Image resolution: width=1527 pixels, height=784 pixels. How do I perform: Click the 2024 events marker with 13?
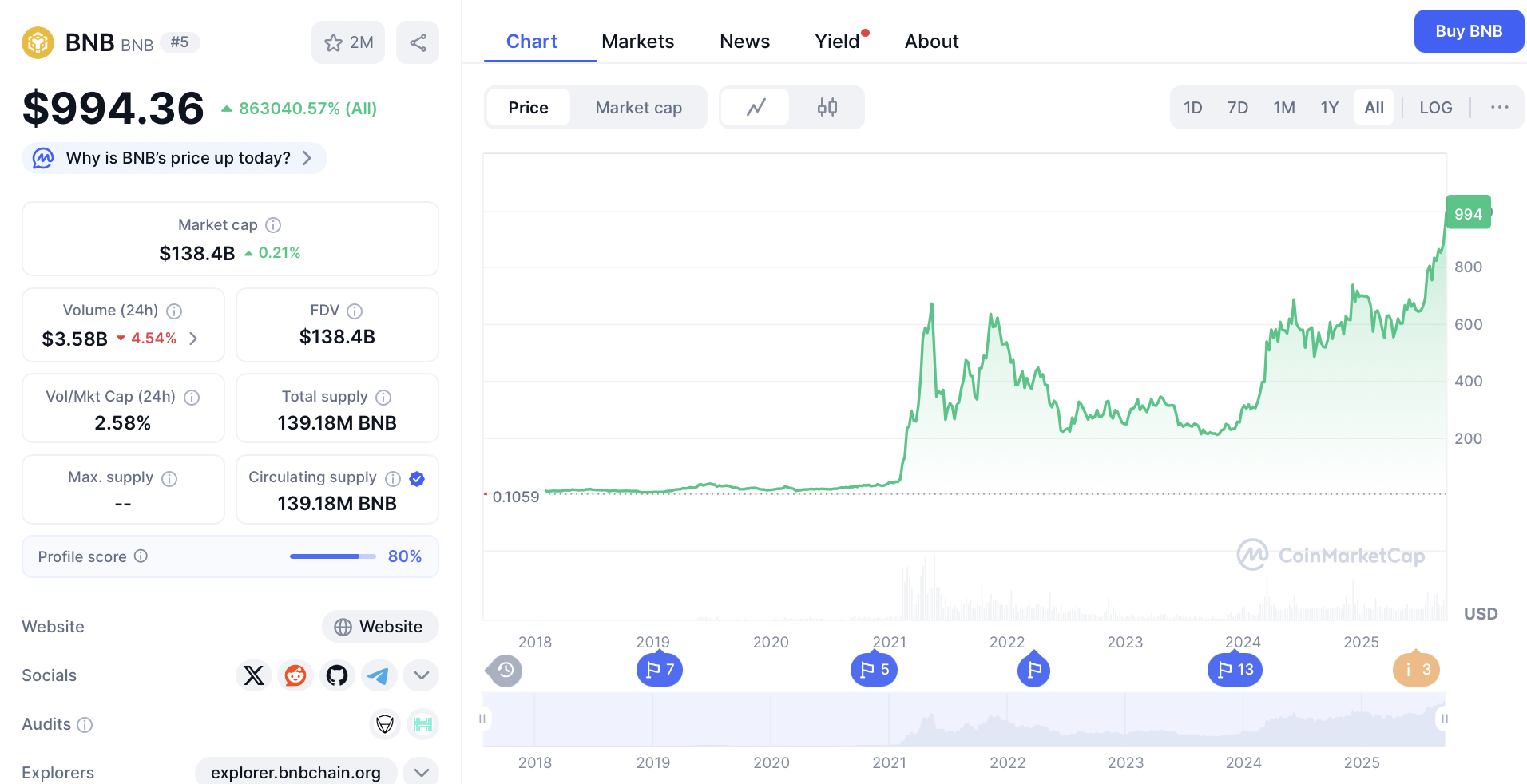coord(1235,670)
